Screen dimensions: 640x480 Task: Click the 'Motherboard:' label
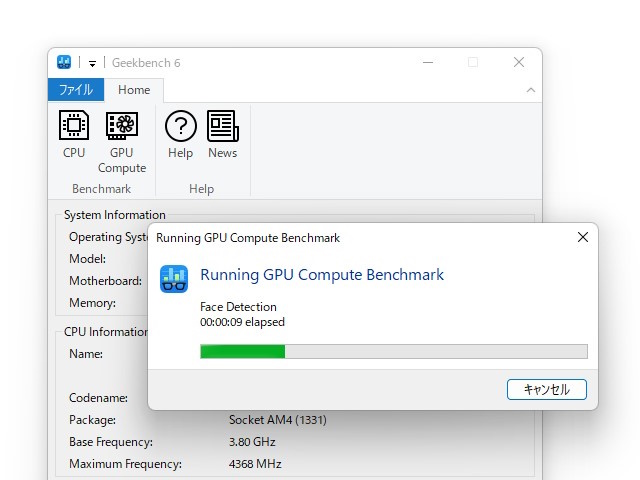click(105, 281)
